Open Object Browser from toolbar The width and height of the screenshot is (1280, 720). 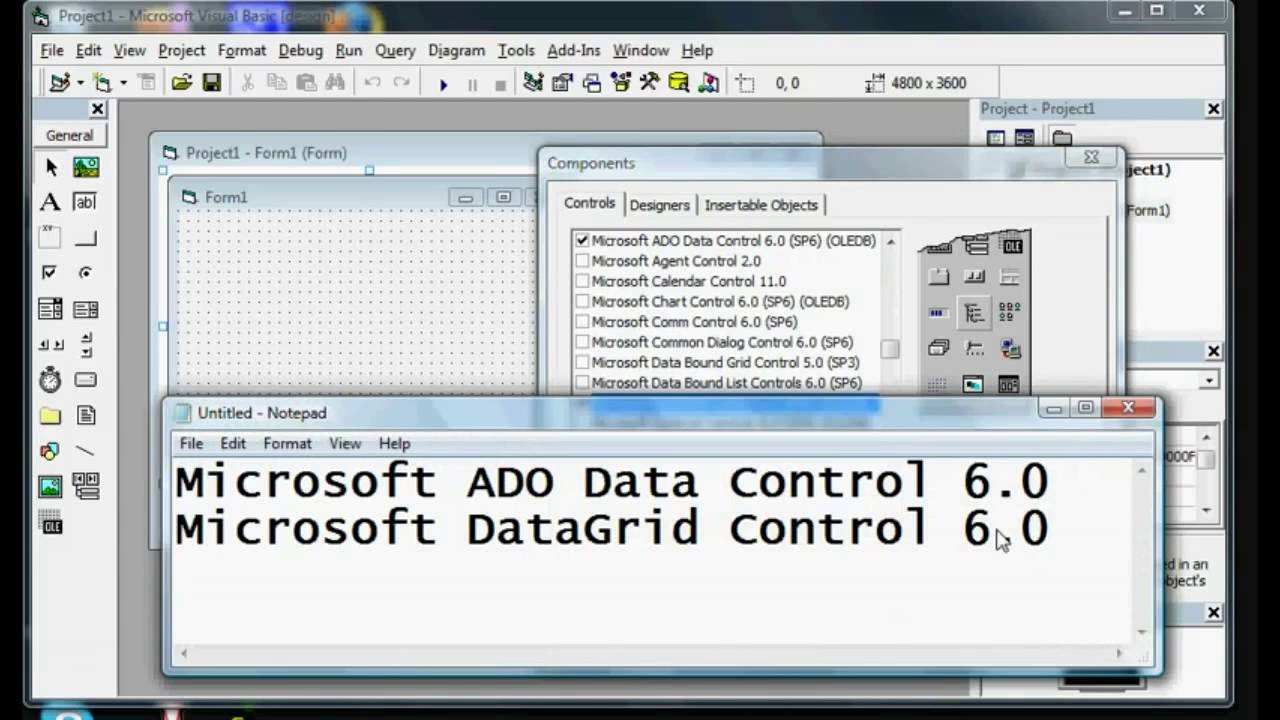pyautogui.click(x=621, y=83)
